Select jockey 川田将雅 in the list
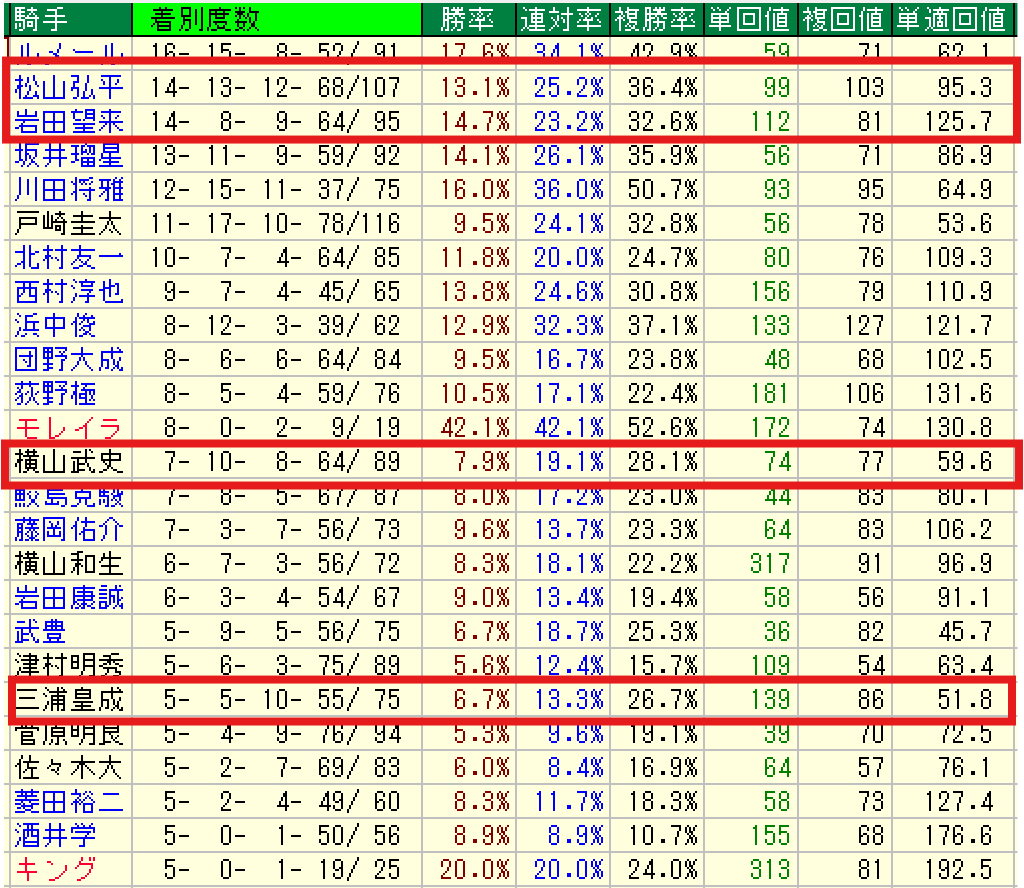This screenshot has width=1024, height=888. (68, 190)
